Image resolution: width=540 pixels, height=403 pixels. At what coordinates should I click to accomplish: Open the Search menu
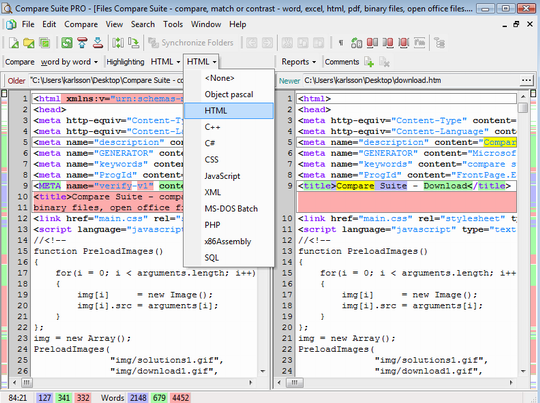click(143, 24)
